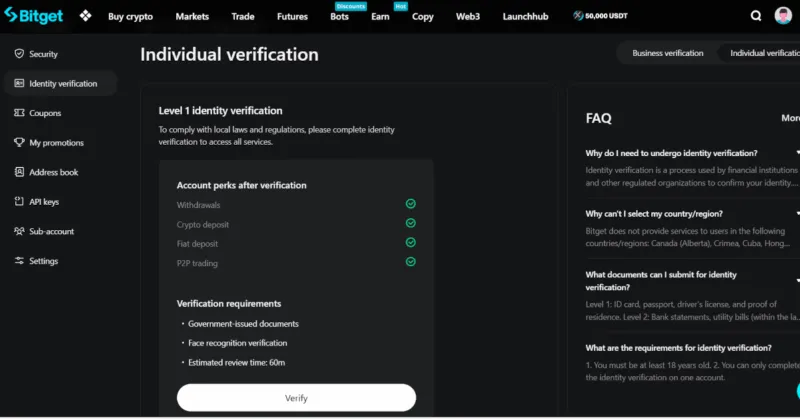Image resolution: width=800 pixels, height=419 pixels.
Task: Click the 'P2P trading' perk label
Action: pyautogui.click(x=197, y=263)
